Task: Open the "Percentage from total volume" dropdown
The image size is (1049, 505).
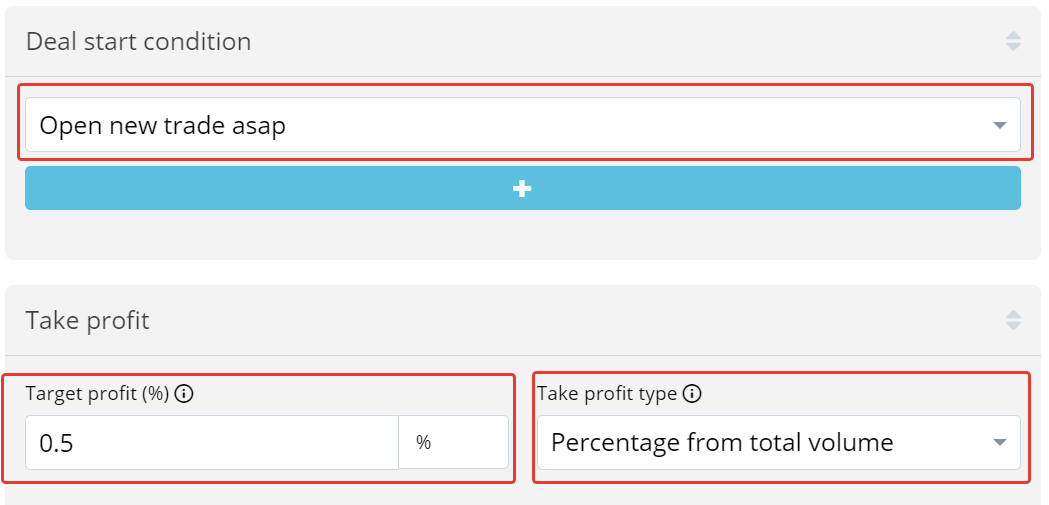Action: (x=778, y=442)
